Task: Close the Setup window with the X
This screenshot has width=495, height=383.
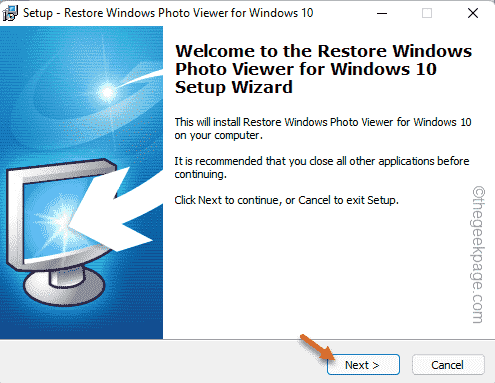Action: tap(473, 13)
